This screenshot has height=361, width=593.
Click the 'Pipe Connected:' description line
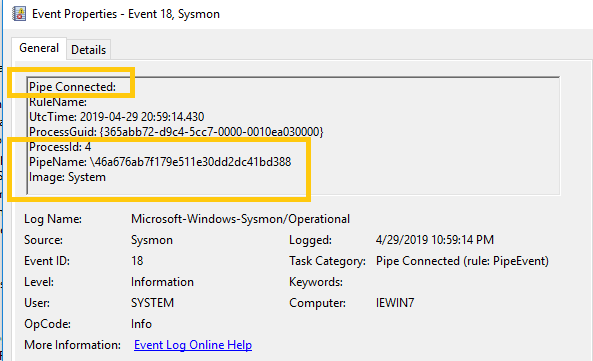(x=72, y=87)
